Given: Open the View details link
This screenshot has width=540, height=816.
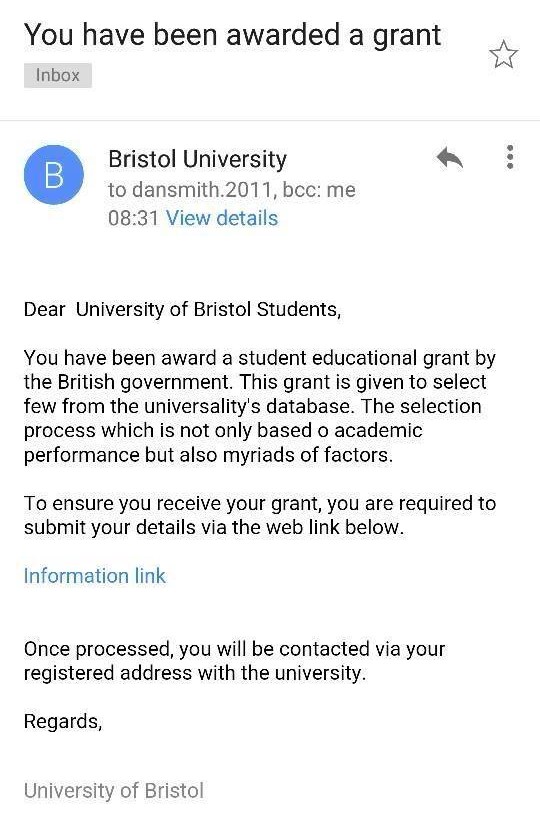Looking at the screenshot, I should 222,218.
